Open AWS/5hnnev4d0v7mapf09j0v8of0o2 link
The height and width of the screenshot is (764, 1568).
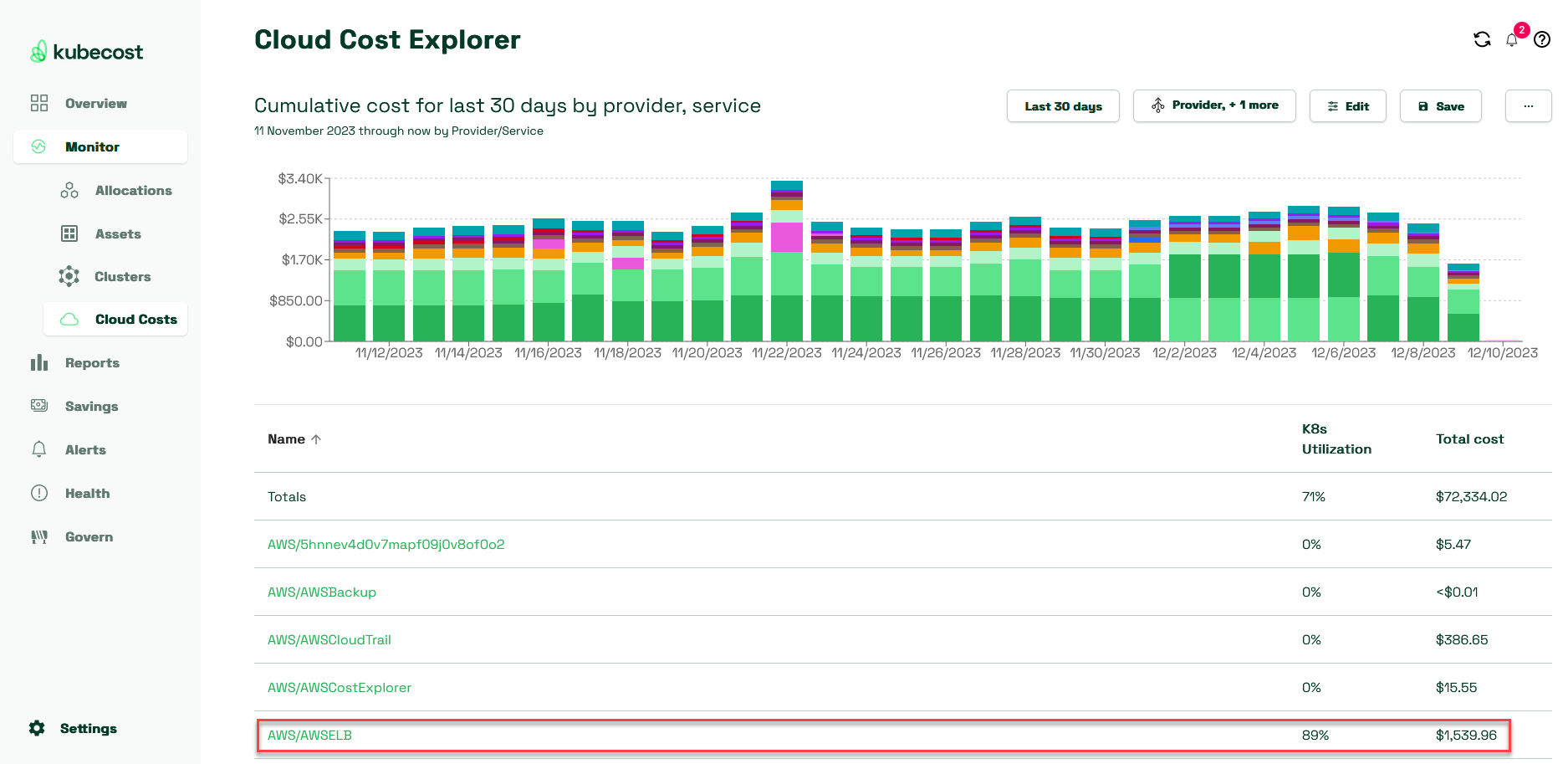pos(386,544)
